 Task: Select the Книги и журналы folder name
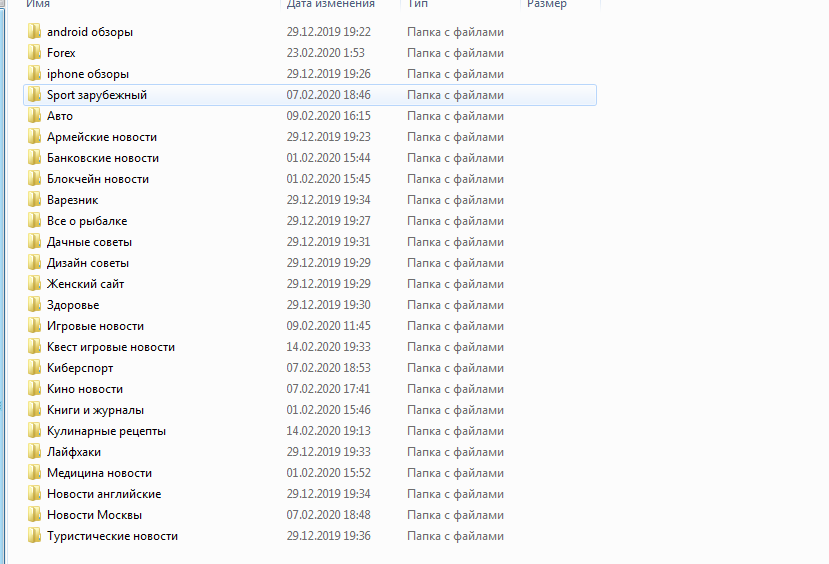pos(95,410)
